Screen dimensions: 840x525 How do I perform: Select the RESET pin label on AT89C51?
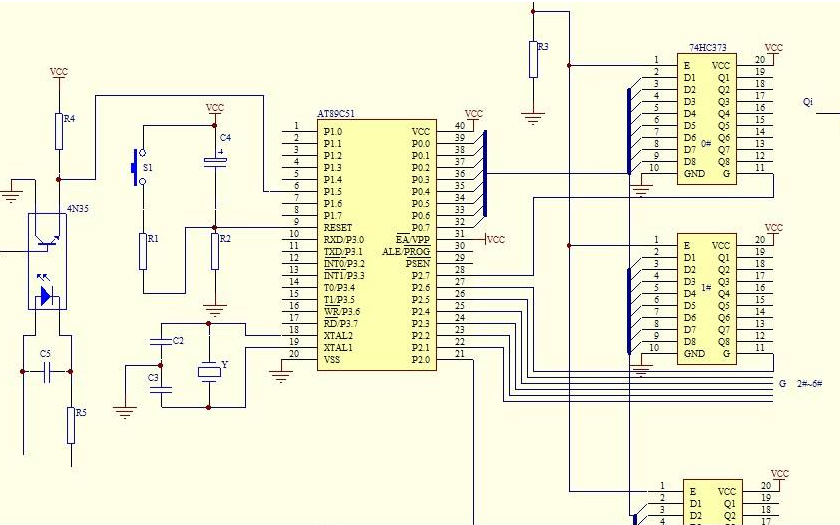click(337, 228)
